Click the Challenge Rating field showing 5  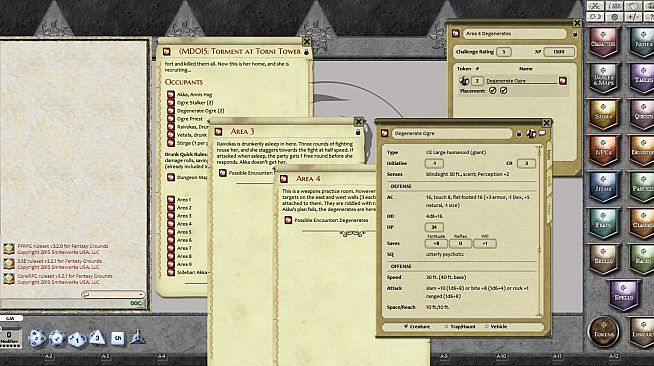click(504, 52)
